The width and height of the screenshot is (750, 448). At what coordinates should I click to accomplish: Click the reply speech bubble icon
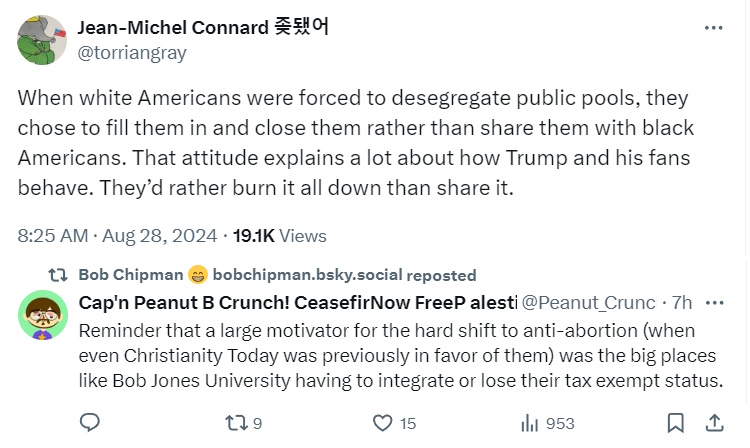point(89,423)
